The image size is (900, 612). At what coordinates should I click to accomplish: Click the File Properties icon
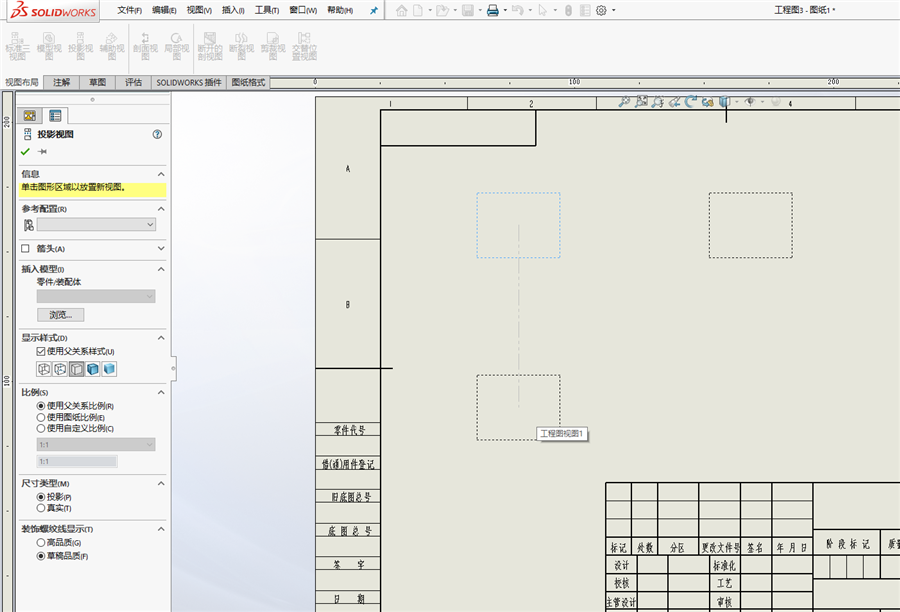(585, 10)
